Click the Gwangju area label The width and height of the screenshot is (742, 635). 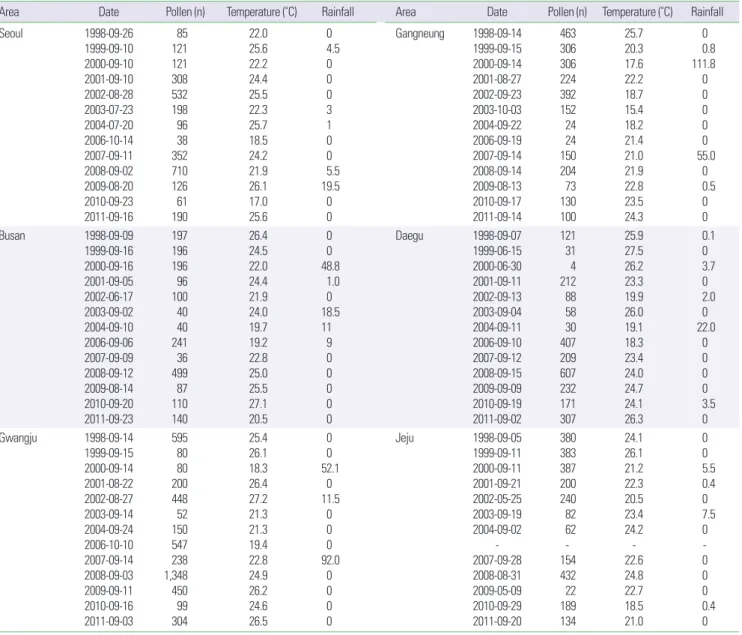coord(18,439)
